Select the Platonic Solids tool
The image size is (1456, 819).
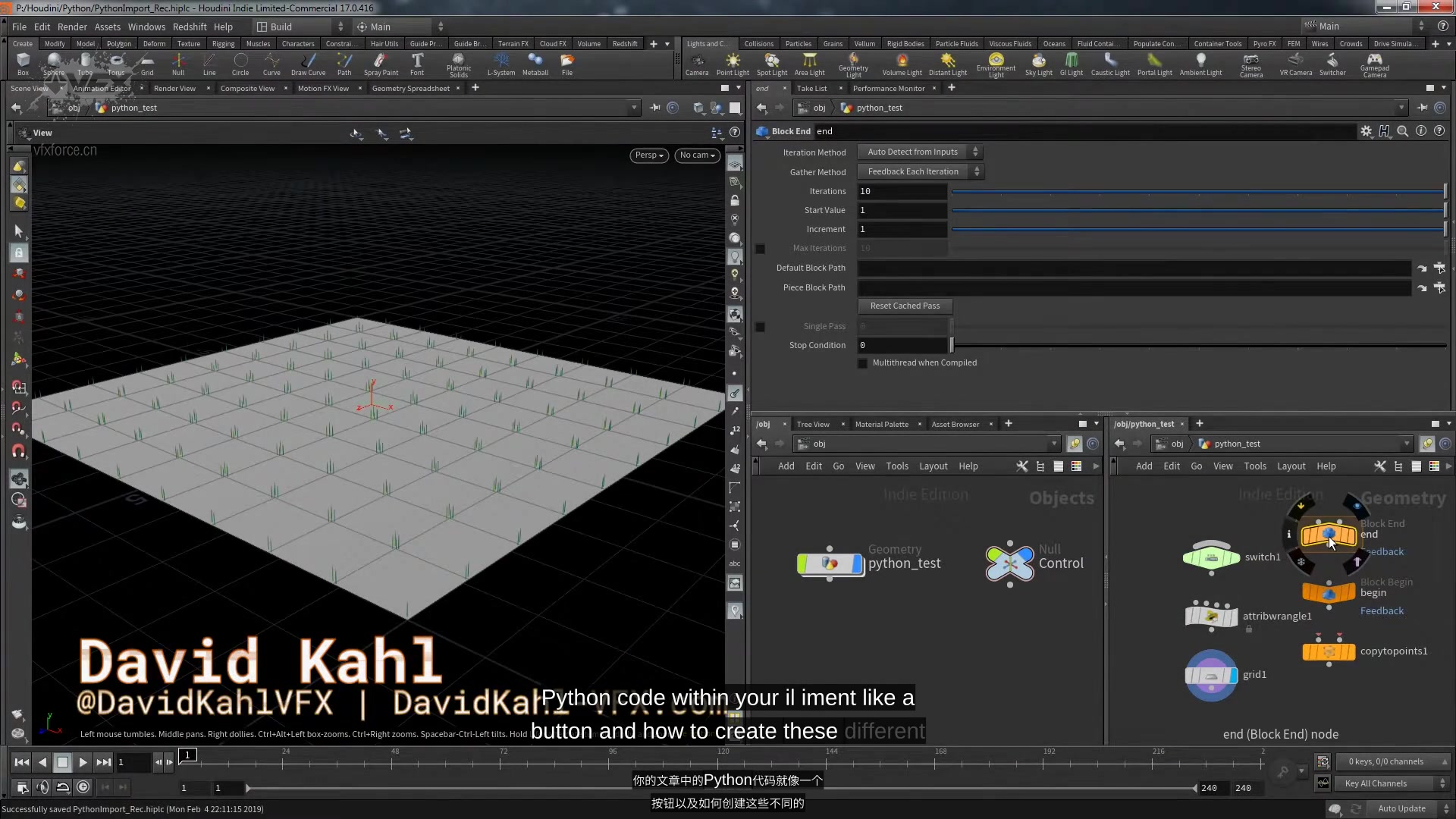click(458, 64)
